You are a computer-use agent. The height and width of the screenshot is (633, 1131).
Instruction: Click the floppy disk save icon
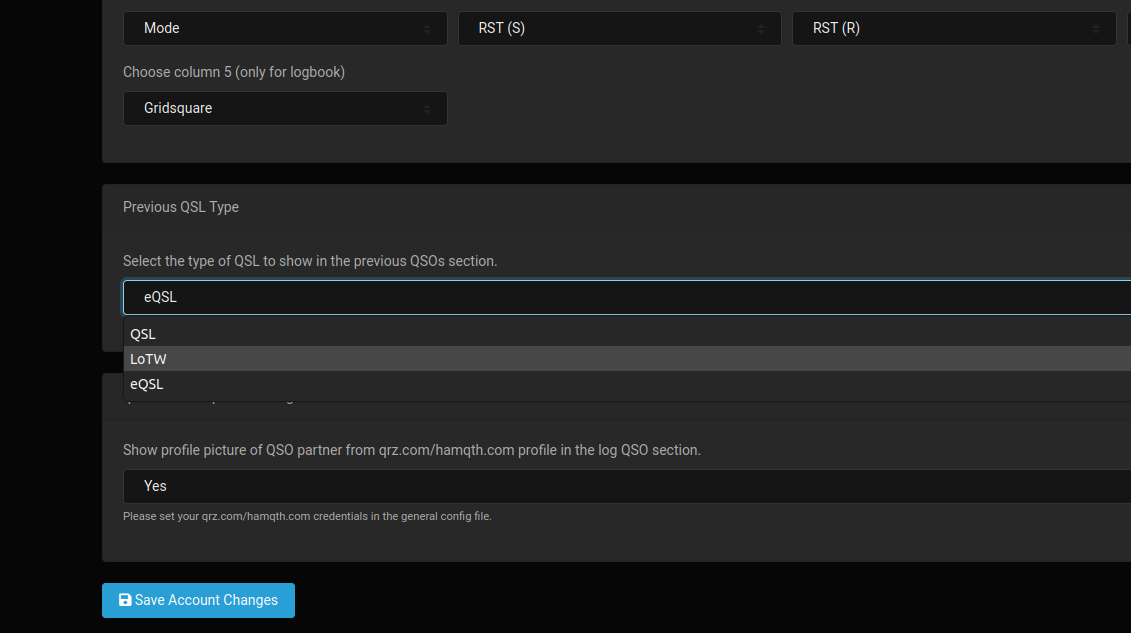tap(125, 600)
